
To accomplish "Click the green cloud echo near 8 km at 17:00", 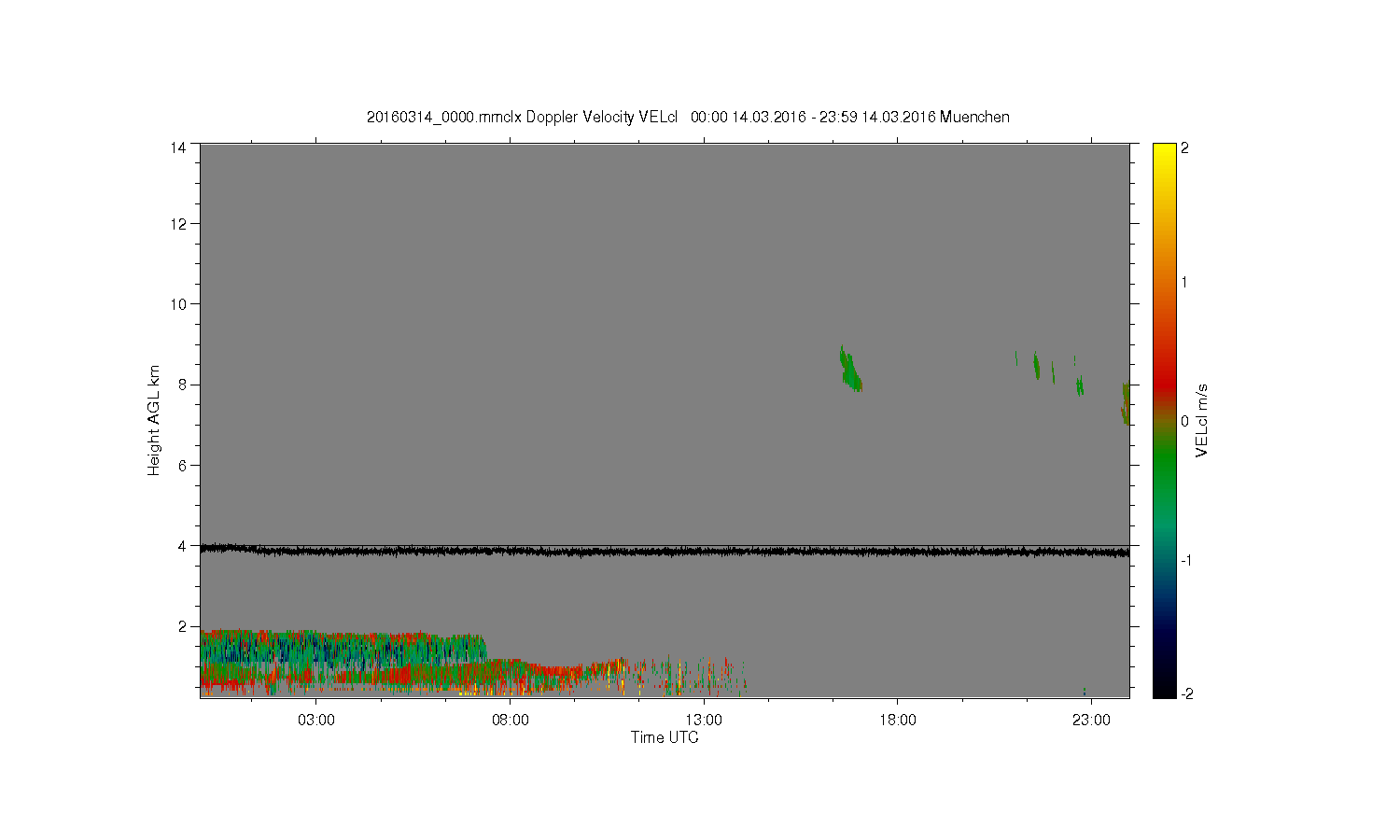I will 850,370.
